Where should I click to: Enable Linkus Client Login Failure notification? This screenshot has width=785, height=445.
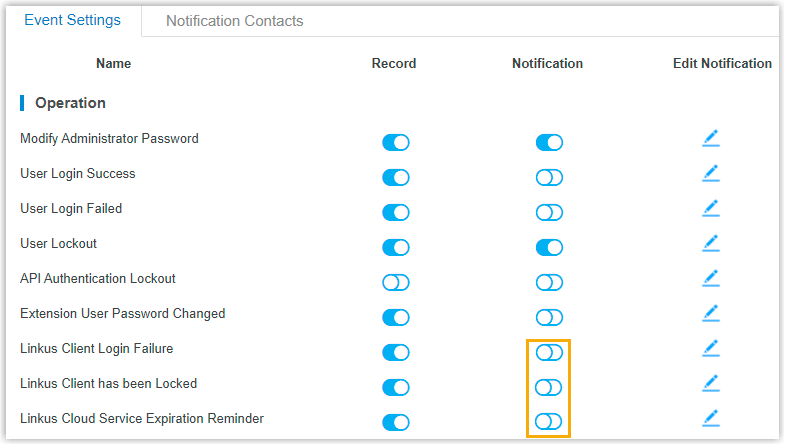coord(549,353)
